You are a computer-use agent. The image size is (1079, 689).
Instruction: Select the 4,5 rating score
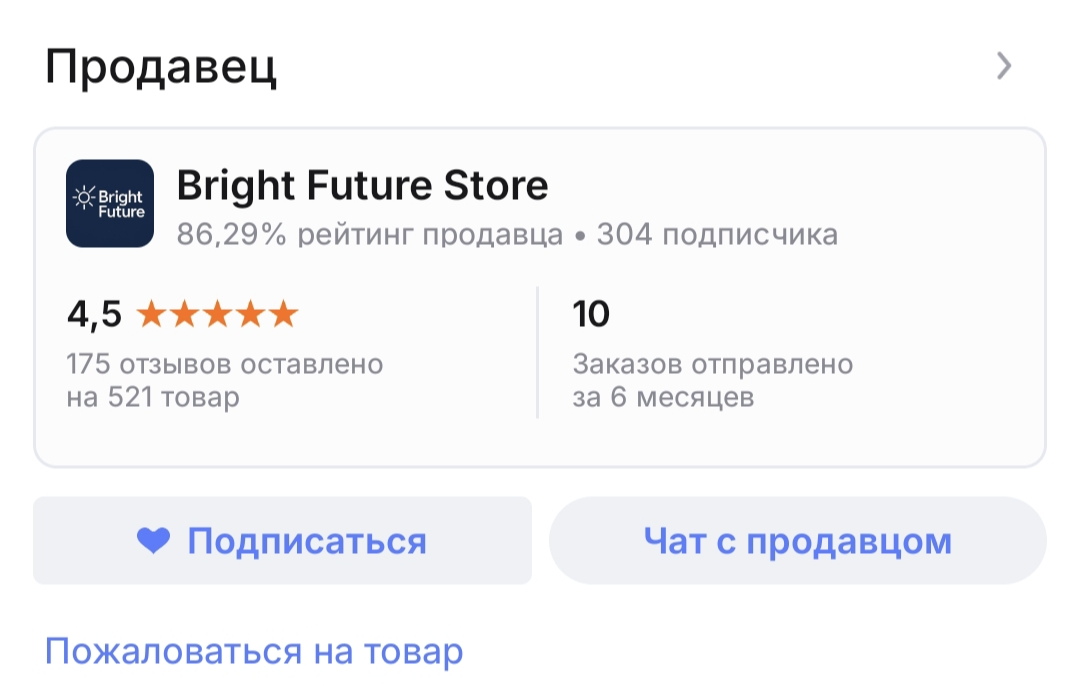click(94, 315)
